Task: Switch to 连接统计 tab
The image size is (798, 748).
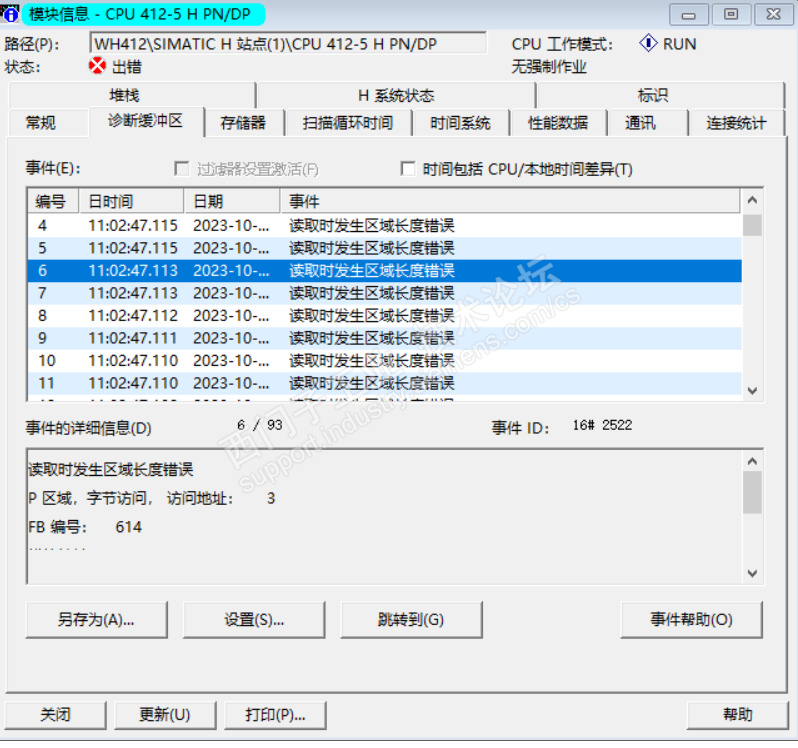Action: 736,123
